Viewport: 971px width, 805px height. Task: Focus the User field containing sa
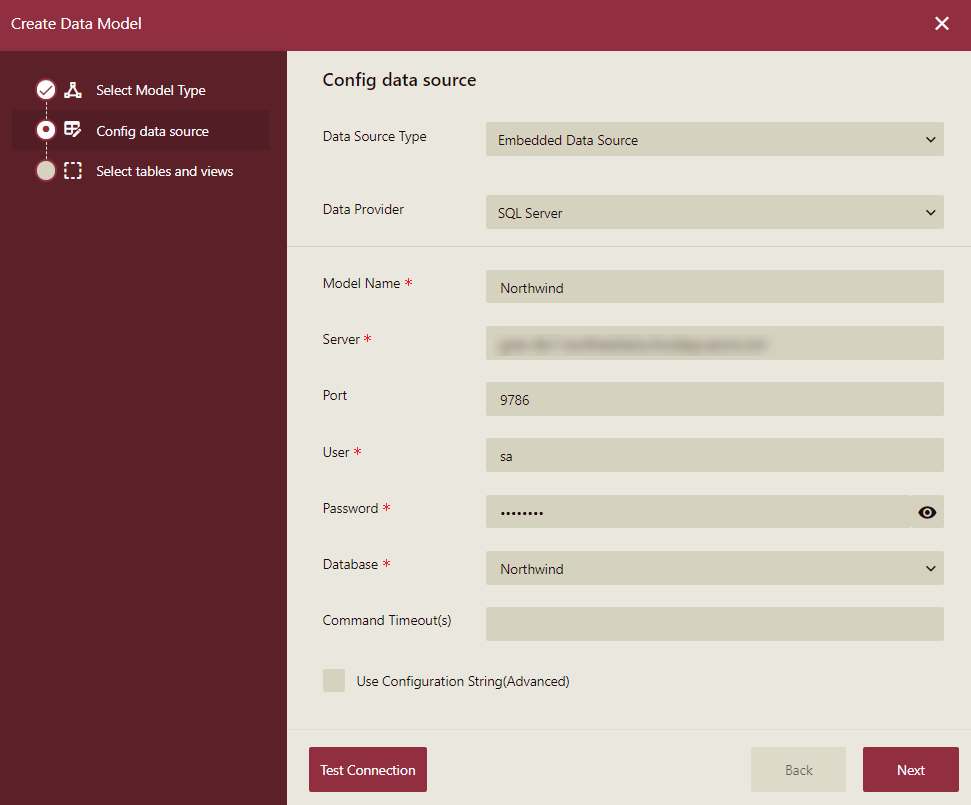(x=714, y=455)
